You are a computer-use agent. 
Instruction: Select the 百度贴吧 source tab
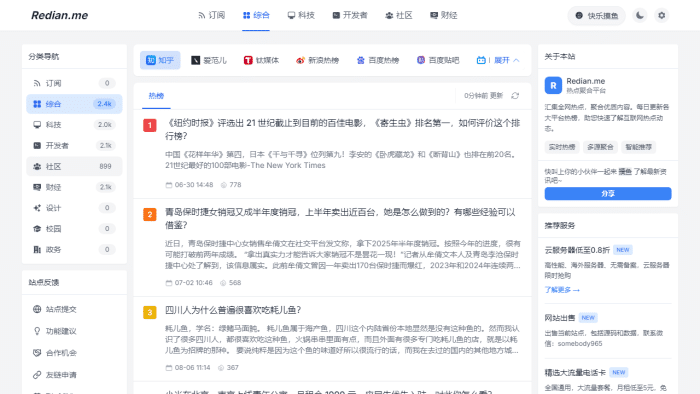(x=438, y=60)
